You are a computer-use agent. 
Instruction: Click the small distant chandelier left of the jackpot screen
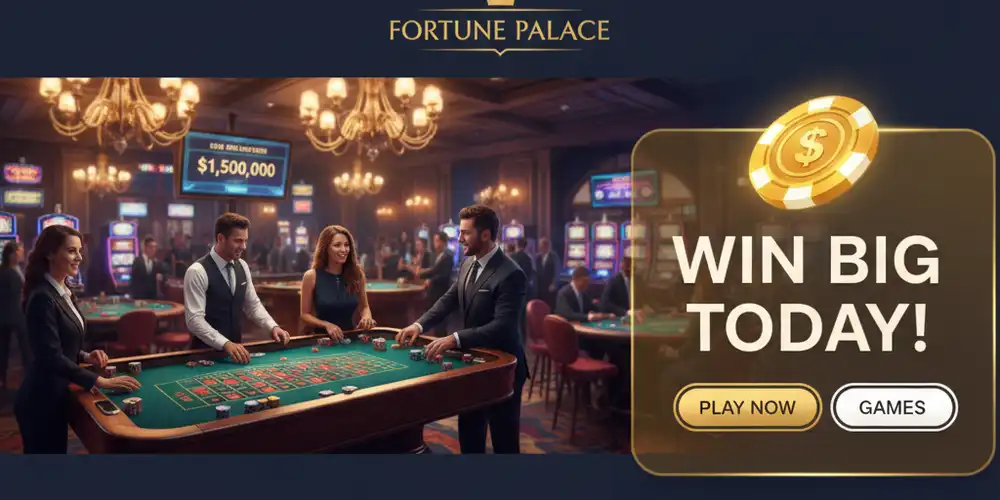tap(101, 176)
